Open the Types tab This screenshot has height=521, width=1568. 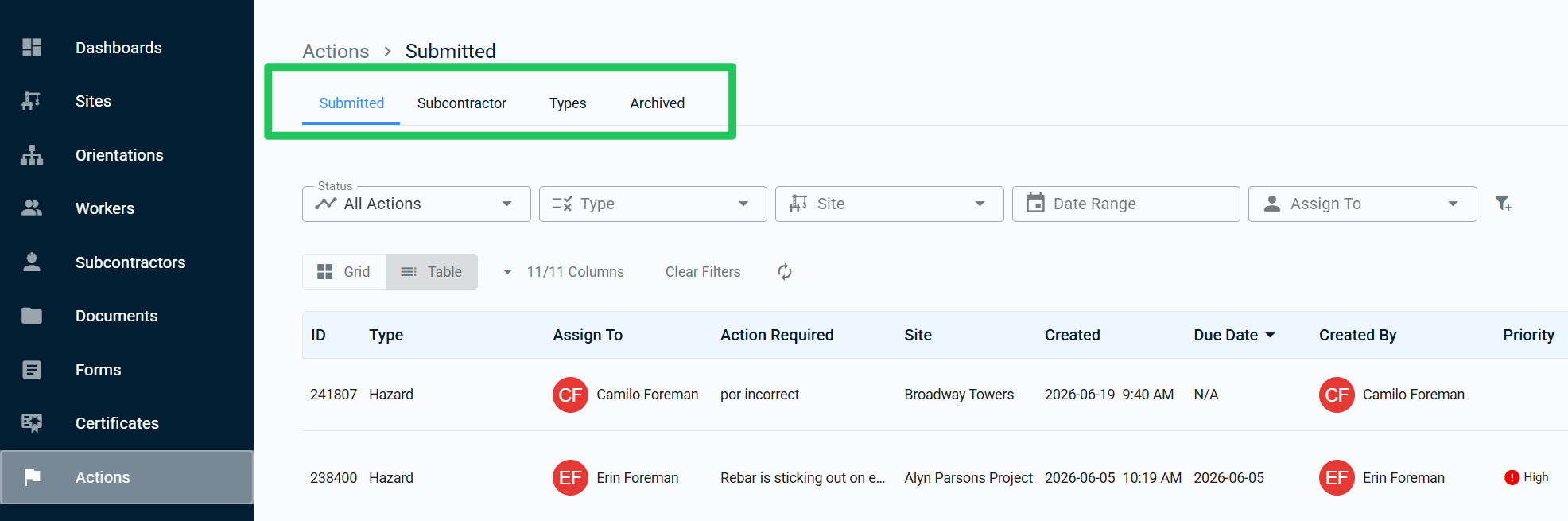click(x=568, y=103)
